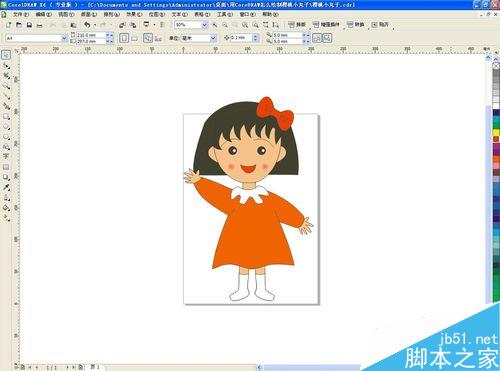Viewport: 500px width, 371px height.
Task: Select the Interactive Fill tool in the toolbox
Action: [6, 218]
